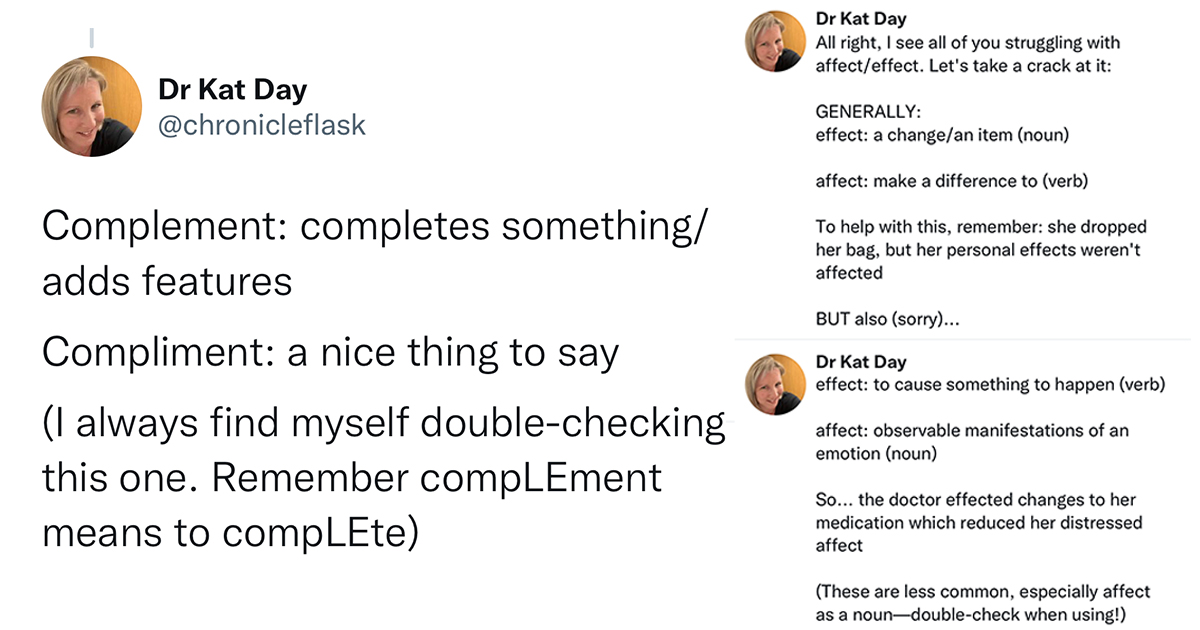Open the @chronicleflask handle
The image size is (1200, 630).
pos(262,125)
